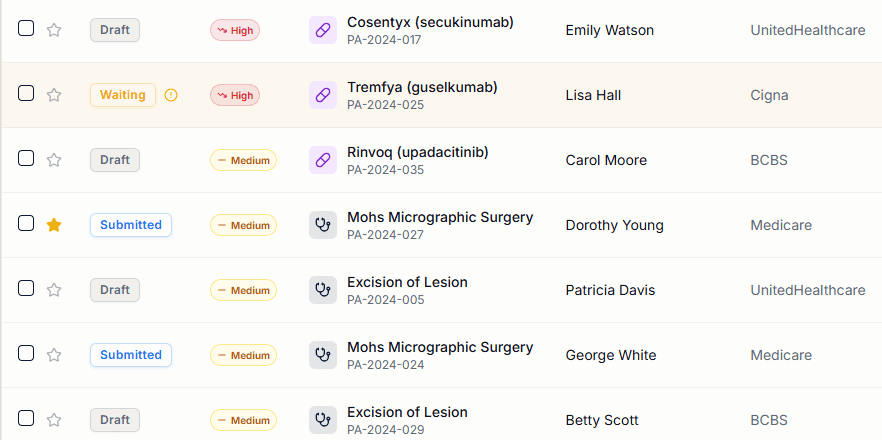Star the Emily Watson request
The width and height of the screenshot is (882, 440).
(x=54, y=30)
